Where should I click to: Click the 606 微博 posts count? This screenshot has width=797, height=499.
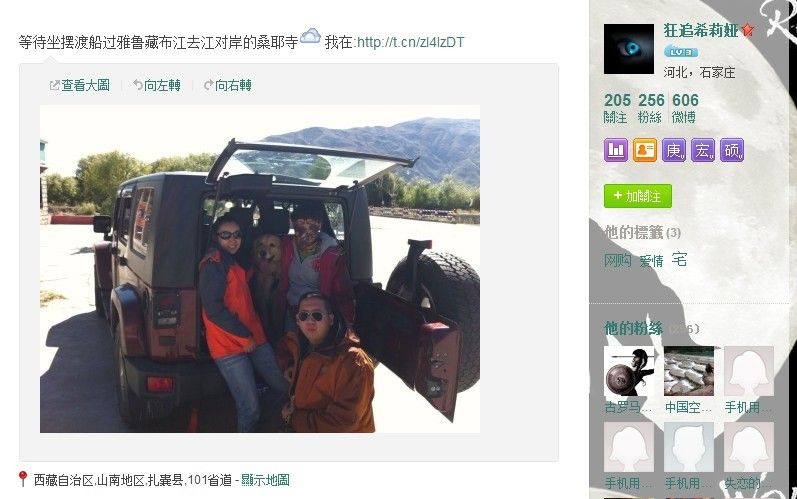pyautogui.click(x=685, y=108)
